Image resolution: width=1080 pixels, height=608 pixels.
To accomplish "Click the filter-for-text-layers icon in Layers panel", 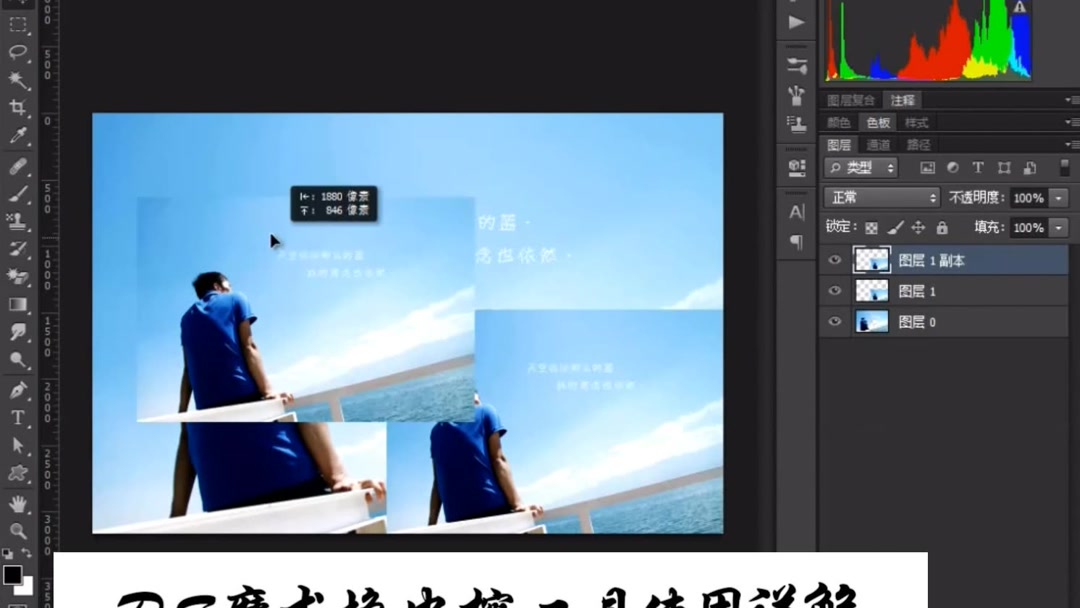I will coord(978,167).
